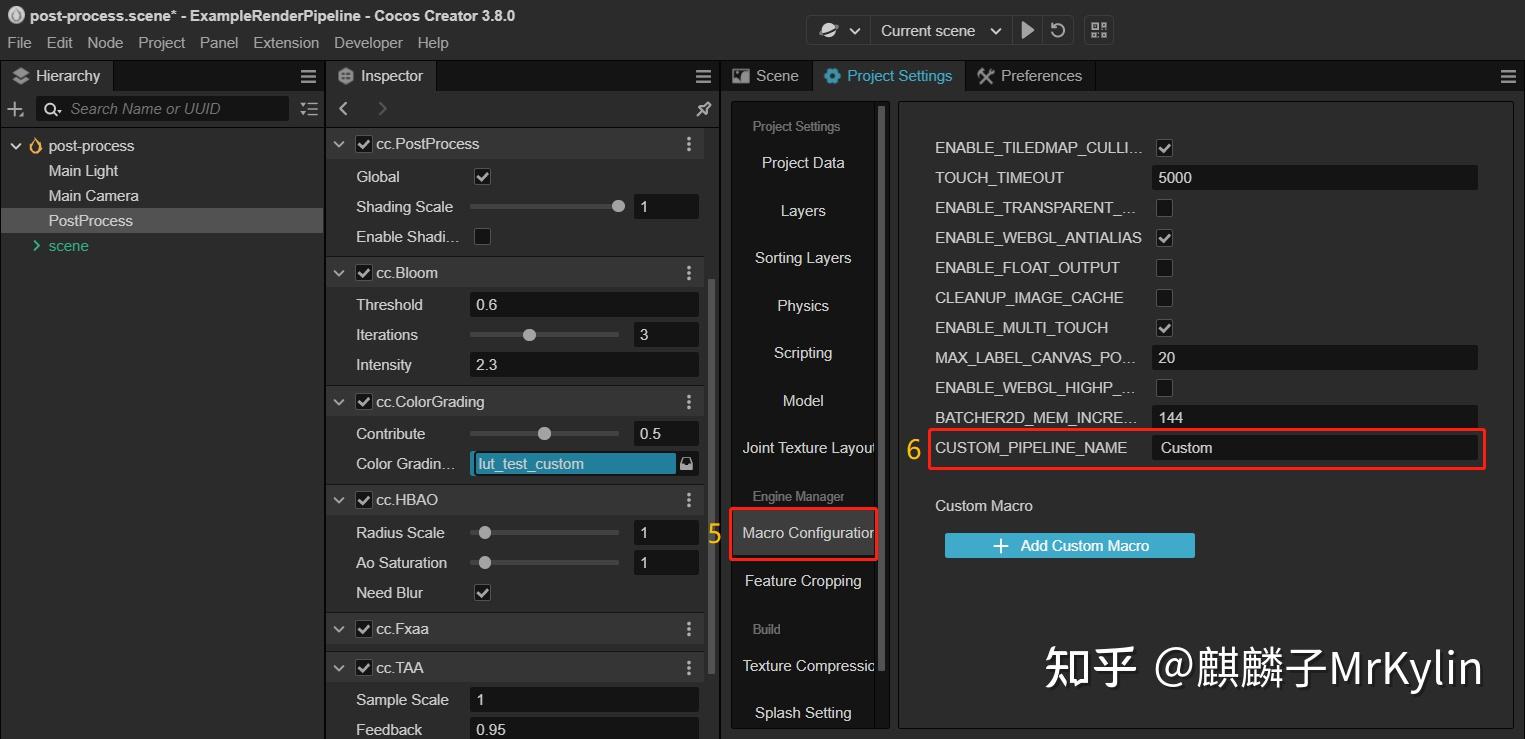
Task: Open the device preview QR code icon
Action: click(1098, 30)
